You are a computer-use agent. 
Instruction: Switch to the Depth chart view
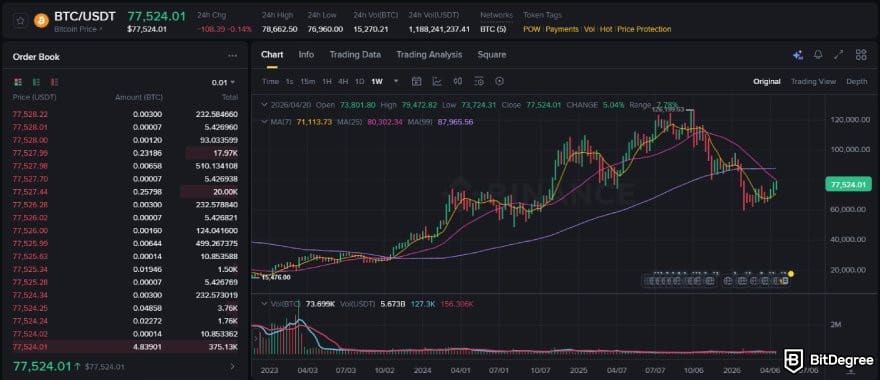tap(856, 81)
